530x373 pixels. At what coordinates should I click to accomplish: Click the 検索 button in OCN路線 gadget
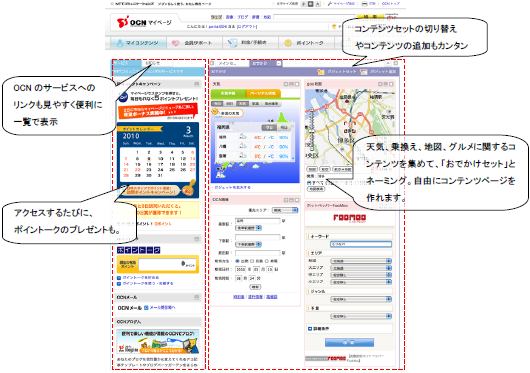tap(255, 287)
